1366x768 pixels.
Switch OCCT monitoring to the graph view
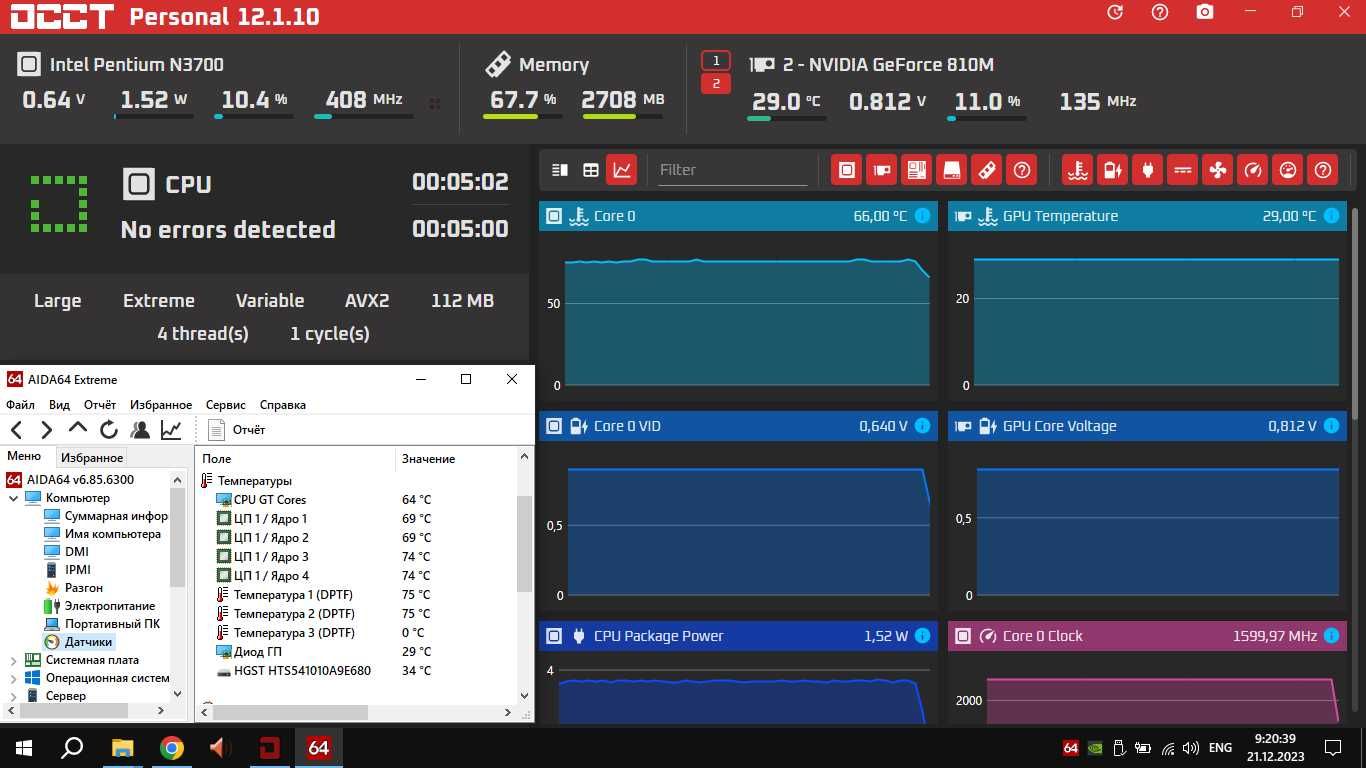click(622, 170)
